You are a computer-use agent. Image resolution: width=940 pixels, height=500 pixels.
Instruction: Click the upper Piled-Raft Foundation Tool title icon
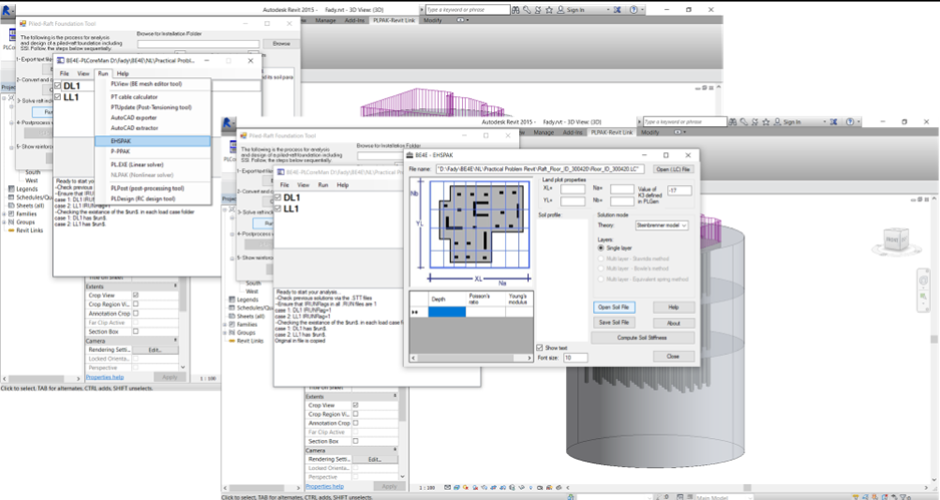pos(23,24)
